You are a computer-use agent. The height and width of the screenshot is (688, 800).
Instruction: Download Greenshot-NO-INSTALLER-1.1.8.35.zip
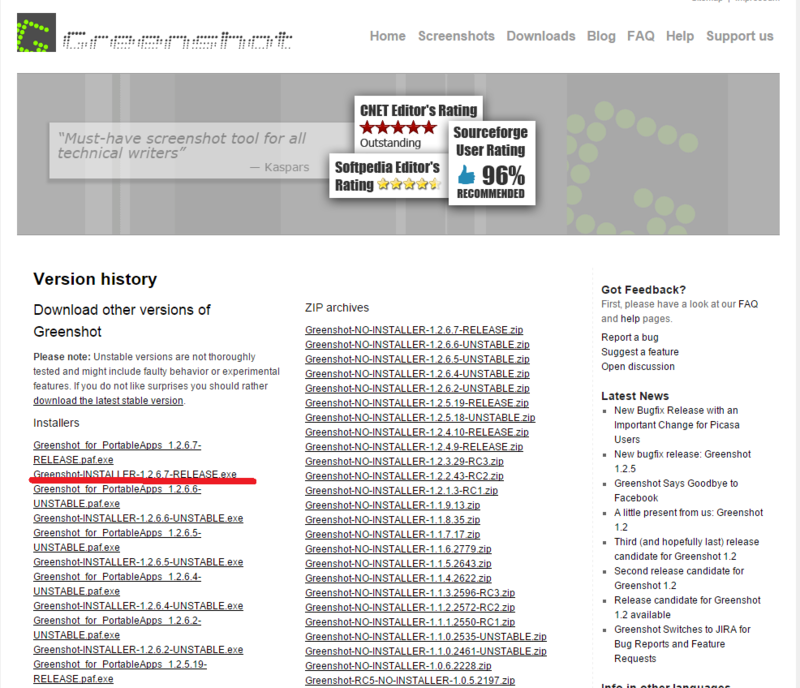pyautogui.click(x=393, y=520)
